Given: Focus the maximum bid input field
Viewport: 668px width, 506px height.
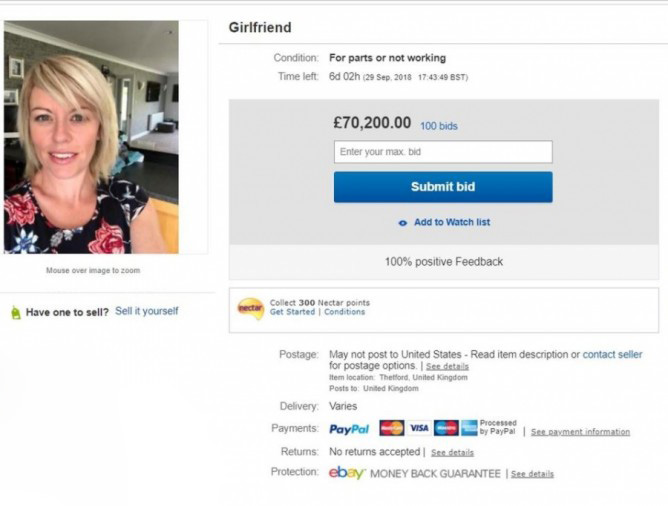Looking at the screenshot, I should 442,152.
